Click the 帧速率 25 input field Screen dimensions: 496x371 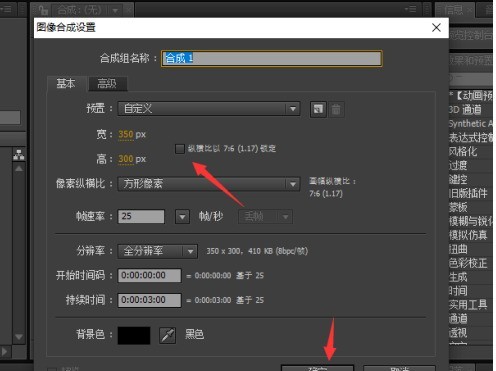tap(141, 216)
